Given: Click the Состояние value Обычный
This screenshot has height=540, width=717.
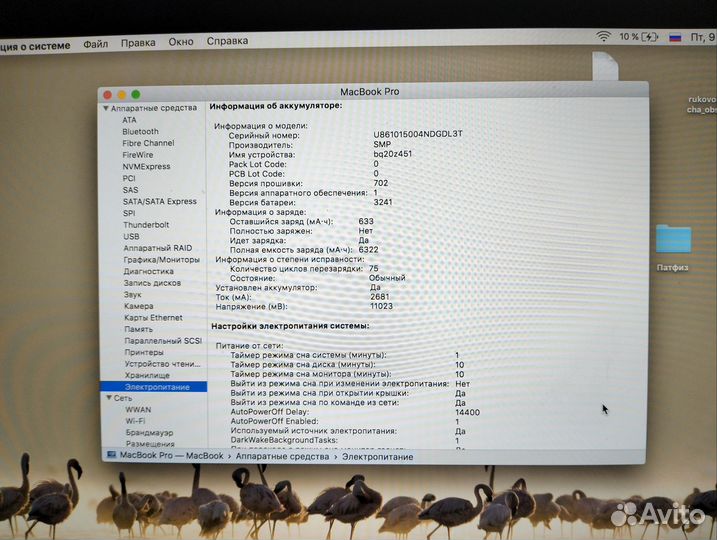Looking at the screenshot, I should pyautogui.click(x=387, y=278).
